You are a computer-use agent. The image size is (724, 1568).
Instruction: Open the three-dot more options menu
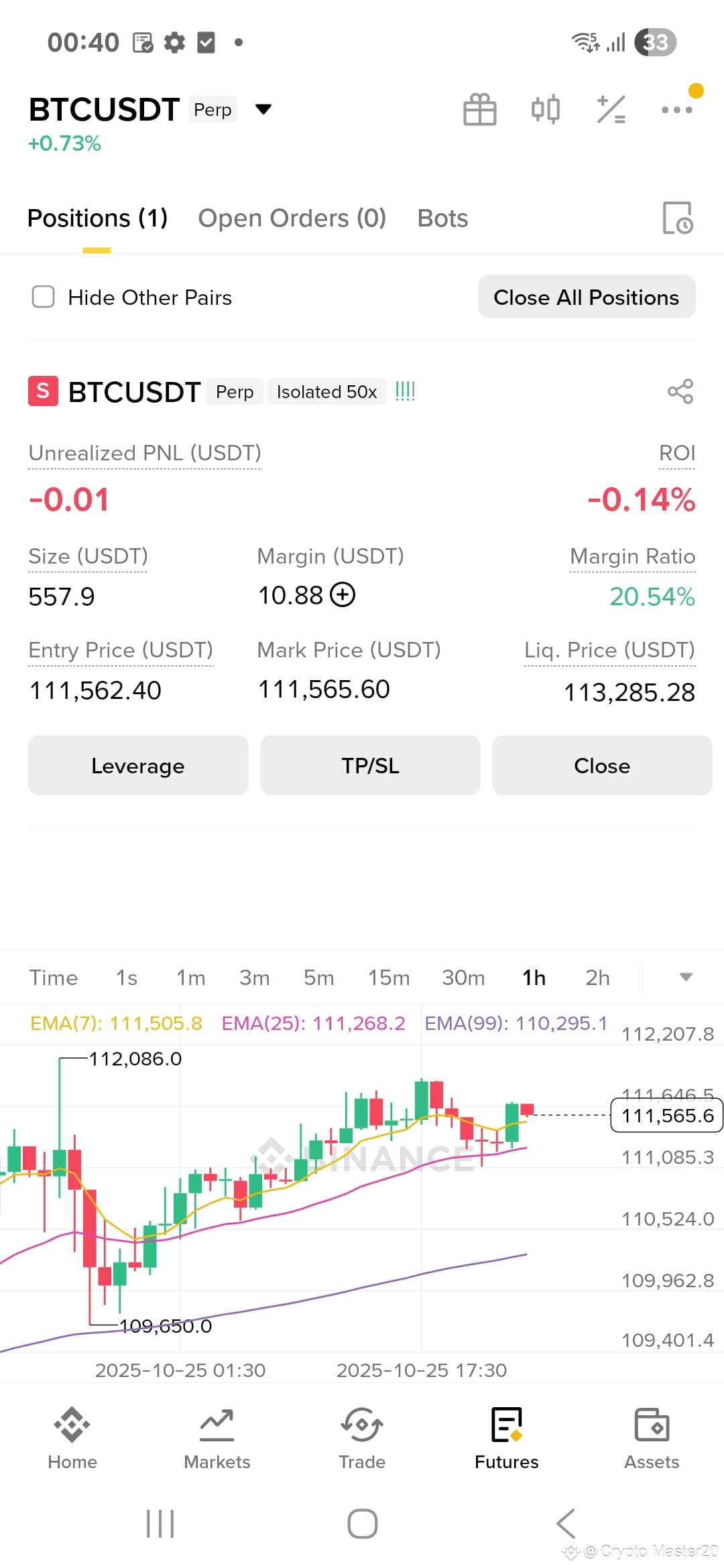pyautogui.click(x=676, y=110)
